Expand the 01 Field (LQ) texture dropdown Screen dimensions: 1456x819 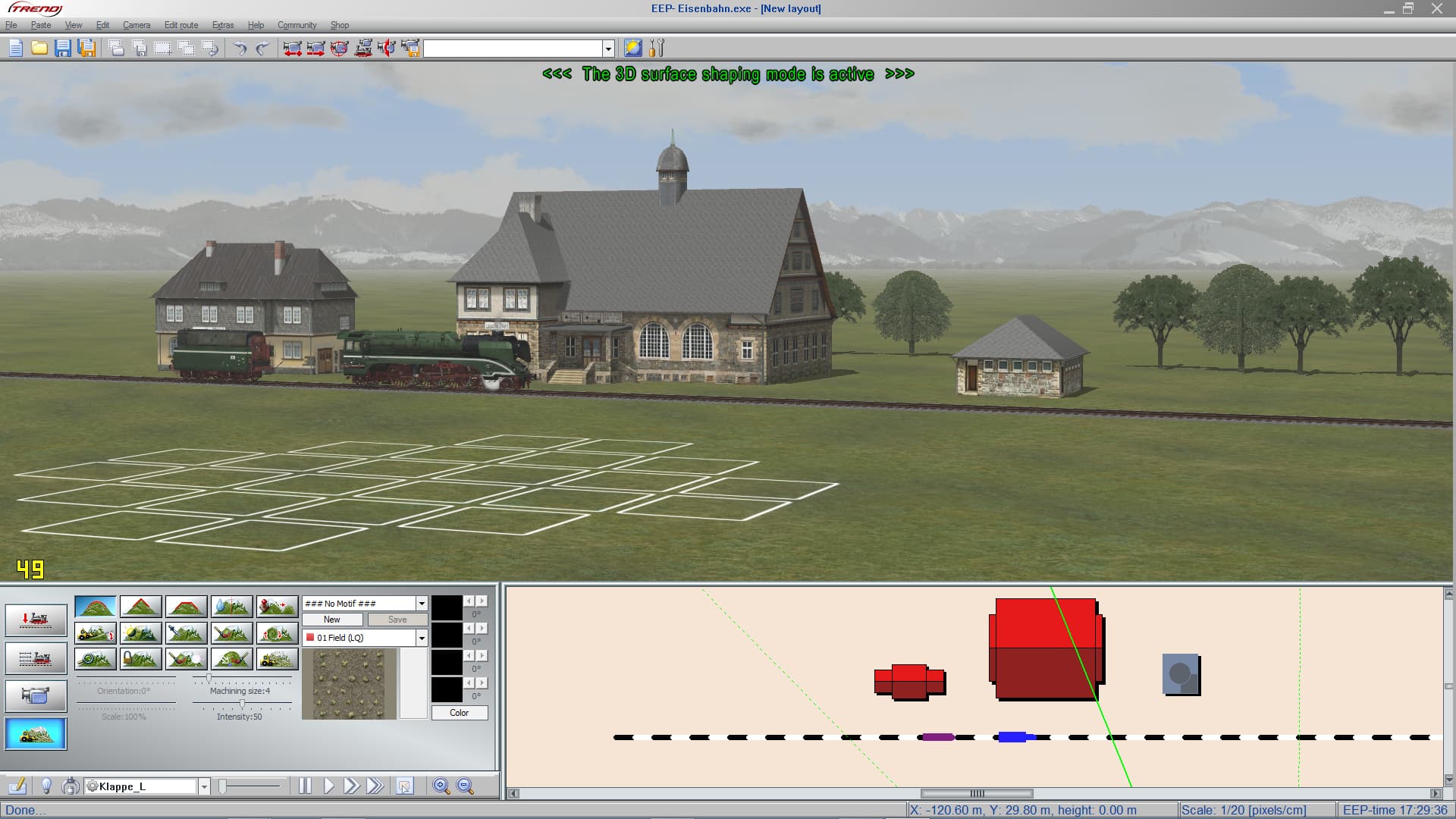pyautogui.click(x=422, y=638)
